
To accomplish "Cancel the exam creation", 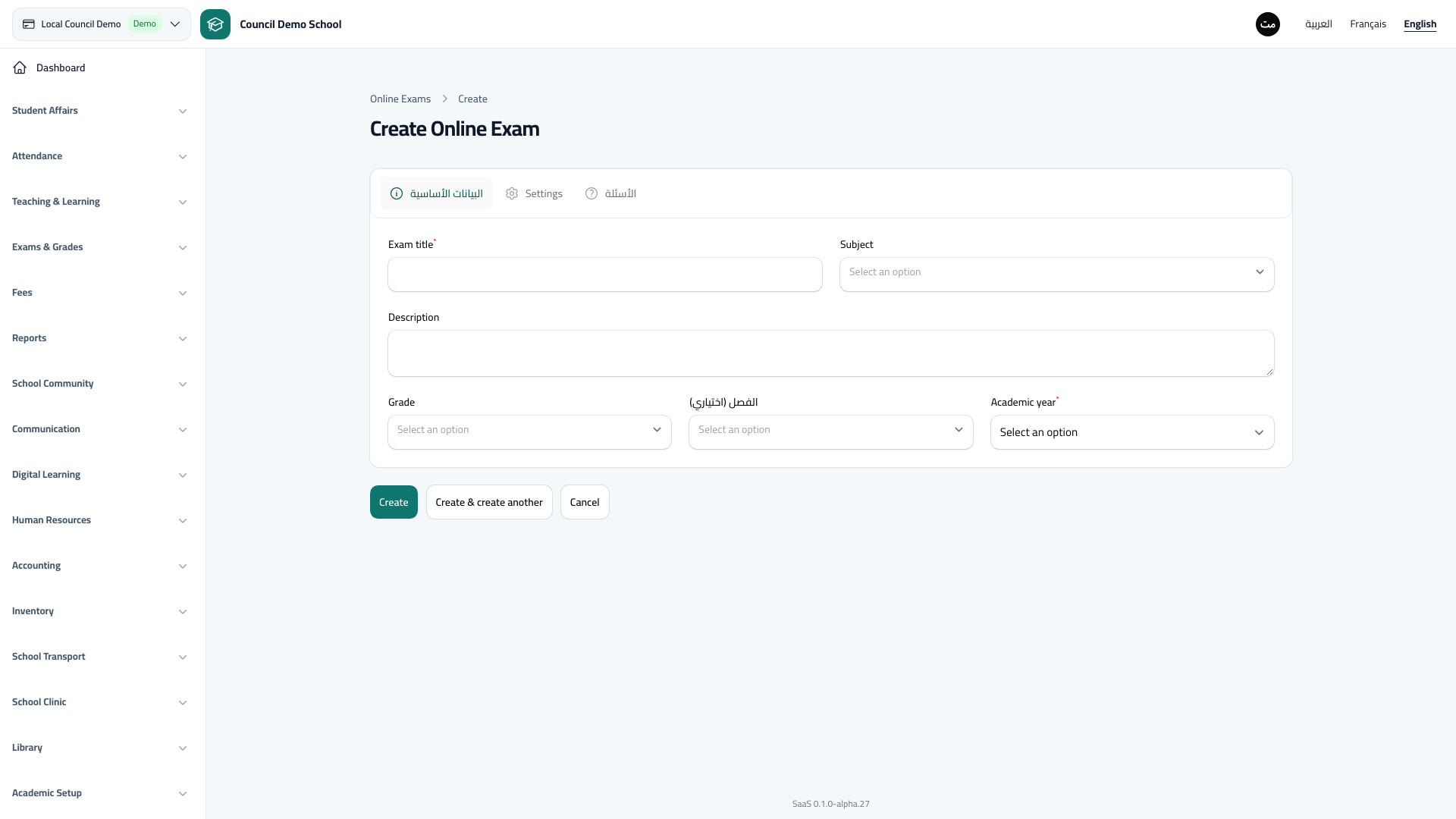I will pos(585,502).
